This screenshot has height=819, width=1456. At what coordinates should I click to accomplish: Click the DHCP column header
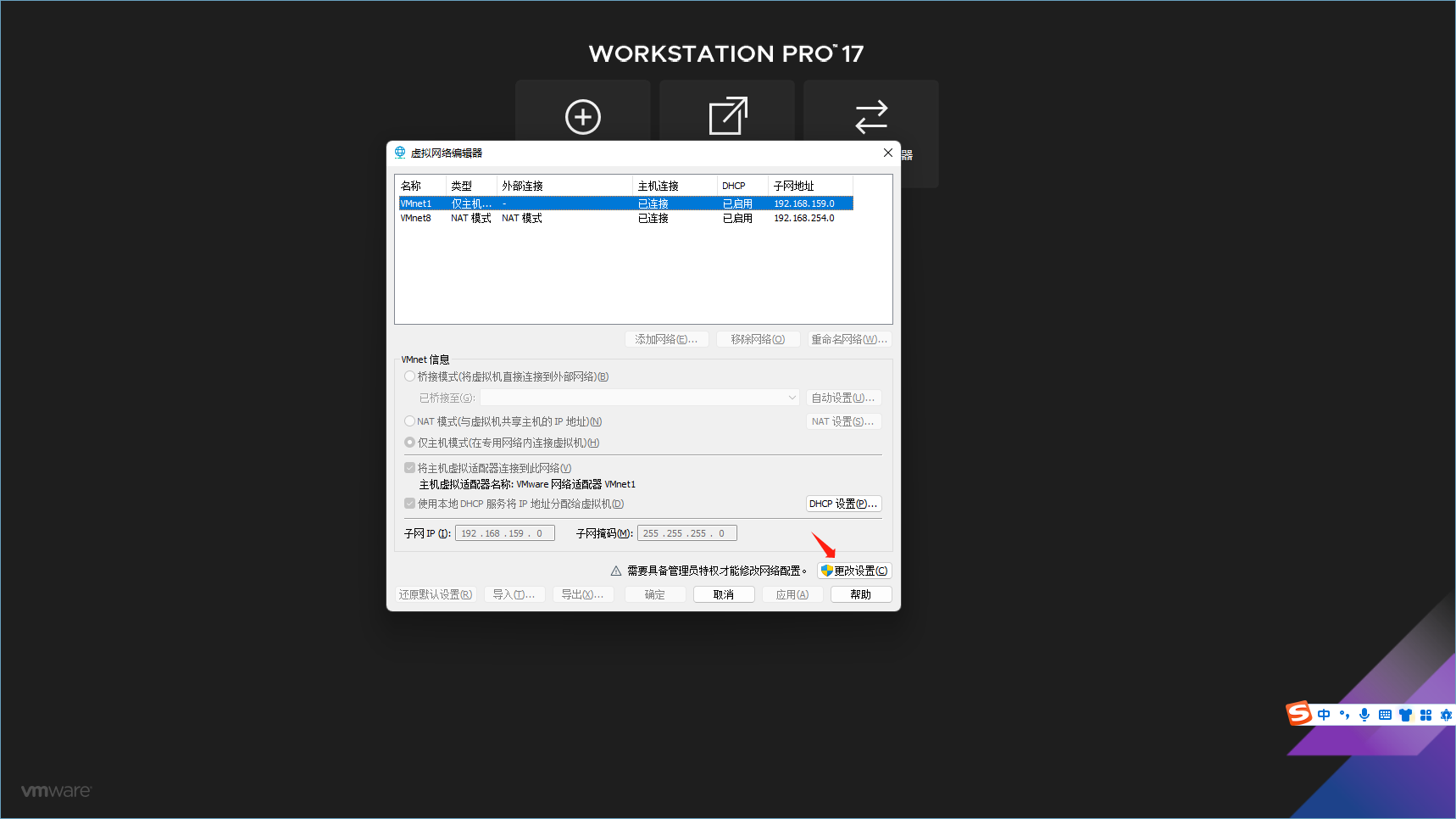(x=743, y=186)
